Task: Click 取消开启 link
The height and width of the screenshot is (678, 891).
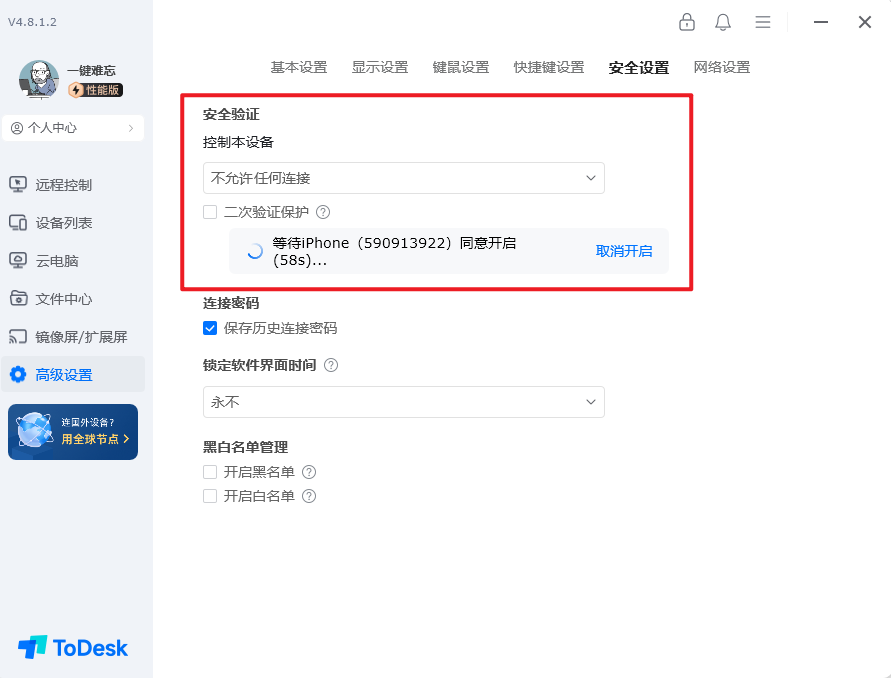Action: (x=623, y=251)
